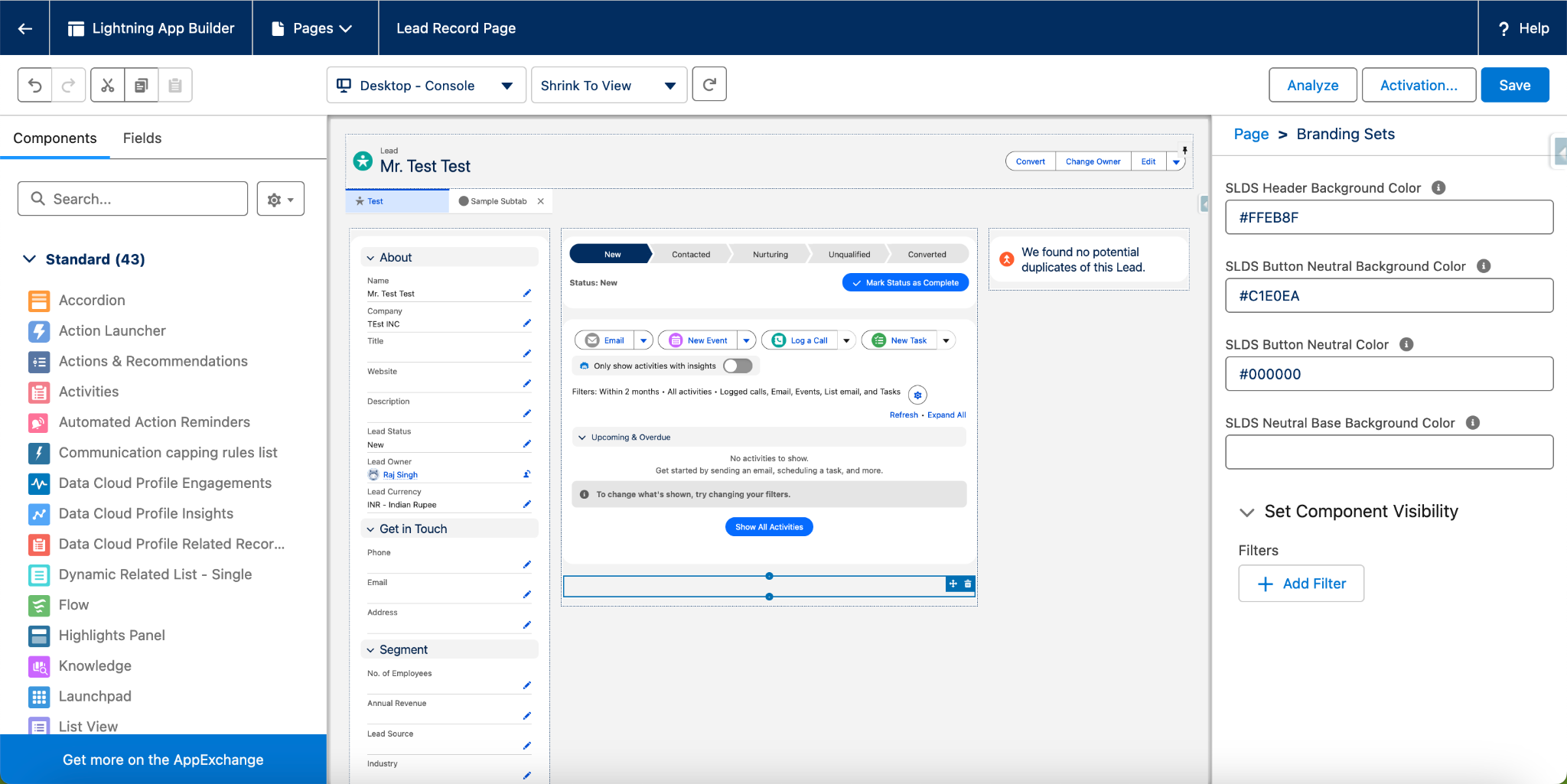This screenshot has height=784, width=1567.
Task: Expand the Upcoming & Overdue section
Action: pyautogui.click(x=582, y=438)
